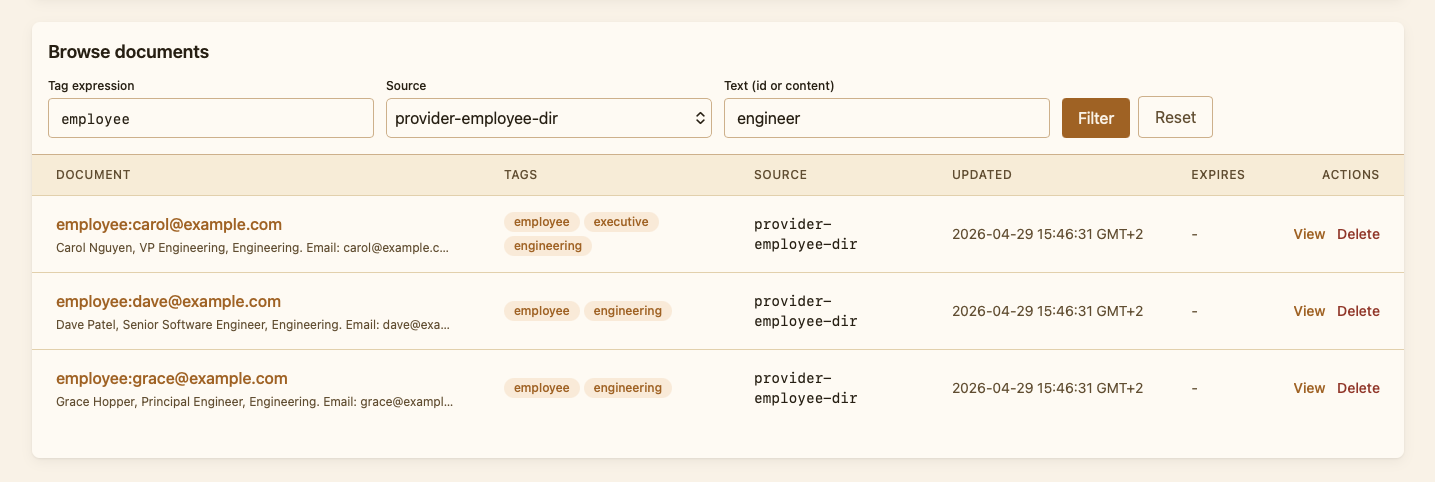This screenshot has width=1435, height=482.
Task: Select the engineering tag in Dave's row
Action: click(628, 311)
